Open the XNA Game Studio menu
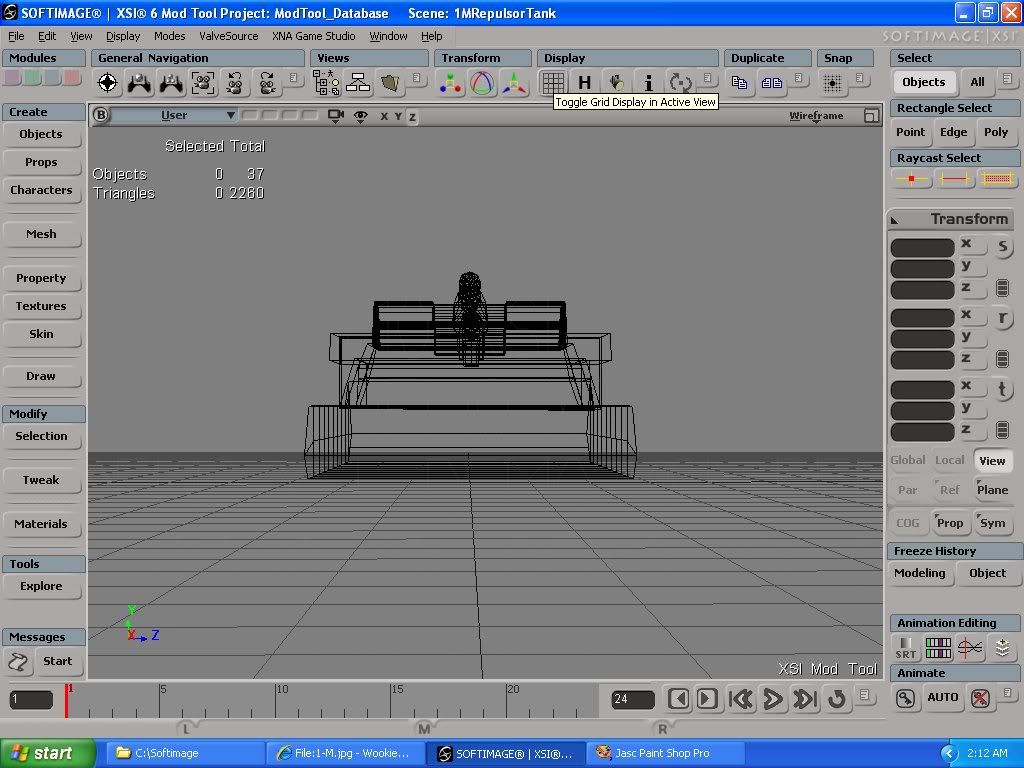Image resolution: width=1024 pixels, height=768 pixels. [x=313, y=36]
